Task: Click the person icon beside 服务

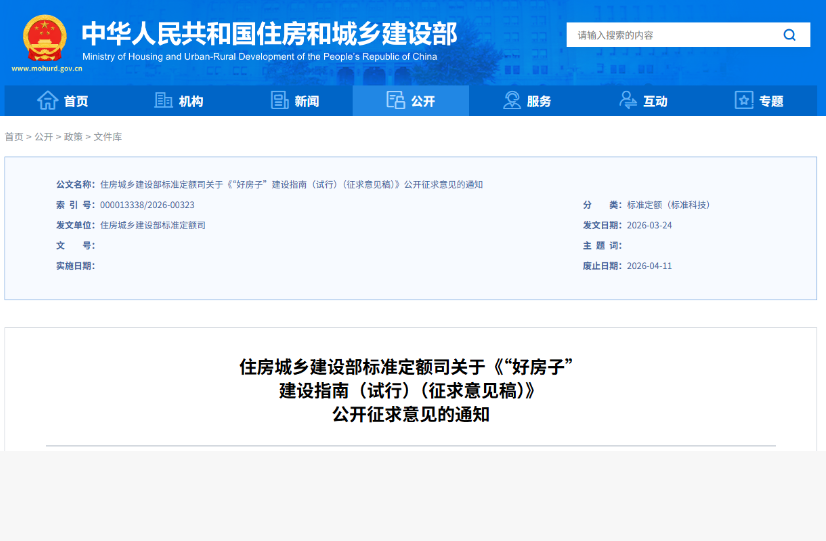Action: coord(512,100)
